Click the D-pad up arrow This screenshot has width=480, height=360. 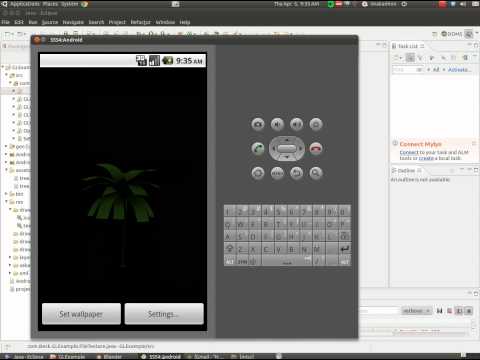[286, 139]
